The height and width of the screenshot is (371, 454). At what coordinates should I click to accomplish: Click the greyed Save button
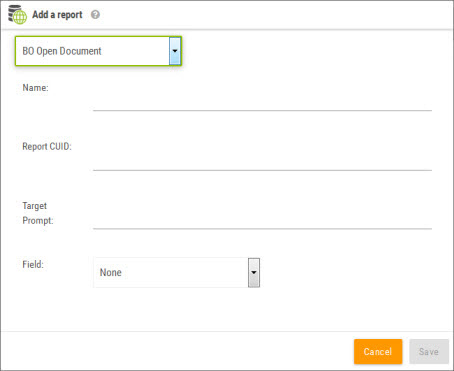pos(429,352)
